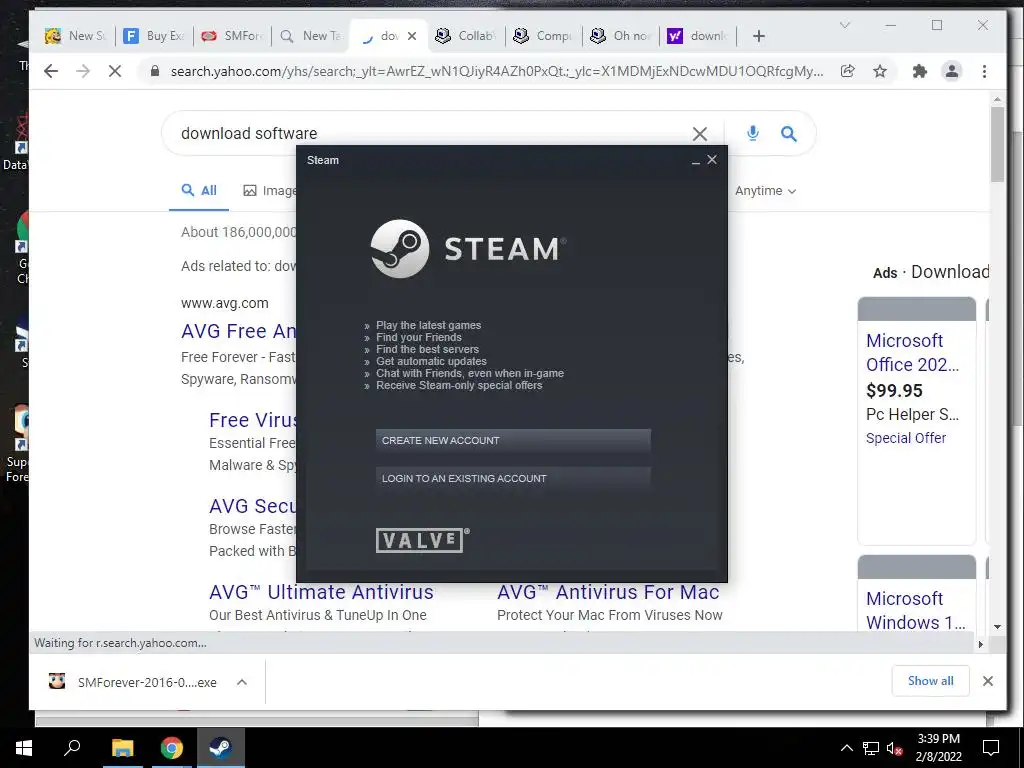Open the Free Virus sublink
1024x768 pixels.
(x=253, y=420)
